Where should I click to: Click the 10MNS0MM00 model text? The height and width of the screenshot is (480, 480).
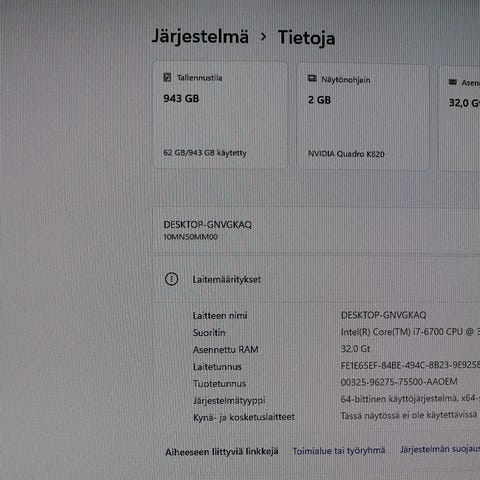[x=191, y=237]
